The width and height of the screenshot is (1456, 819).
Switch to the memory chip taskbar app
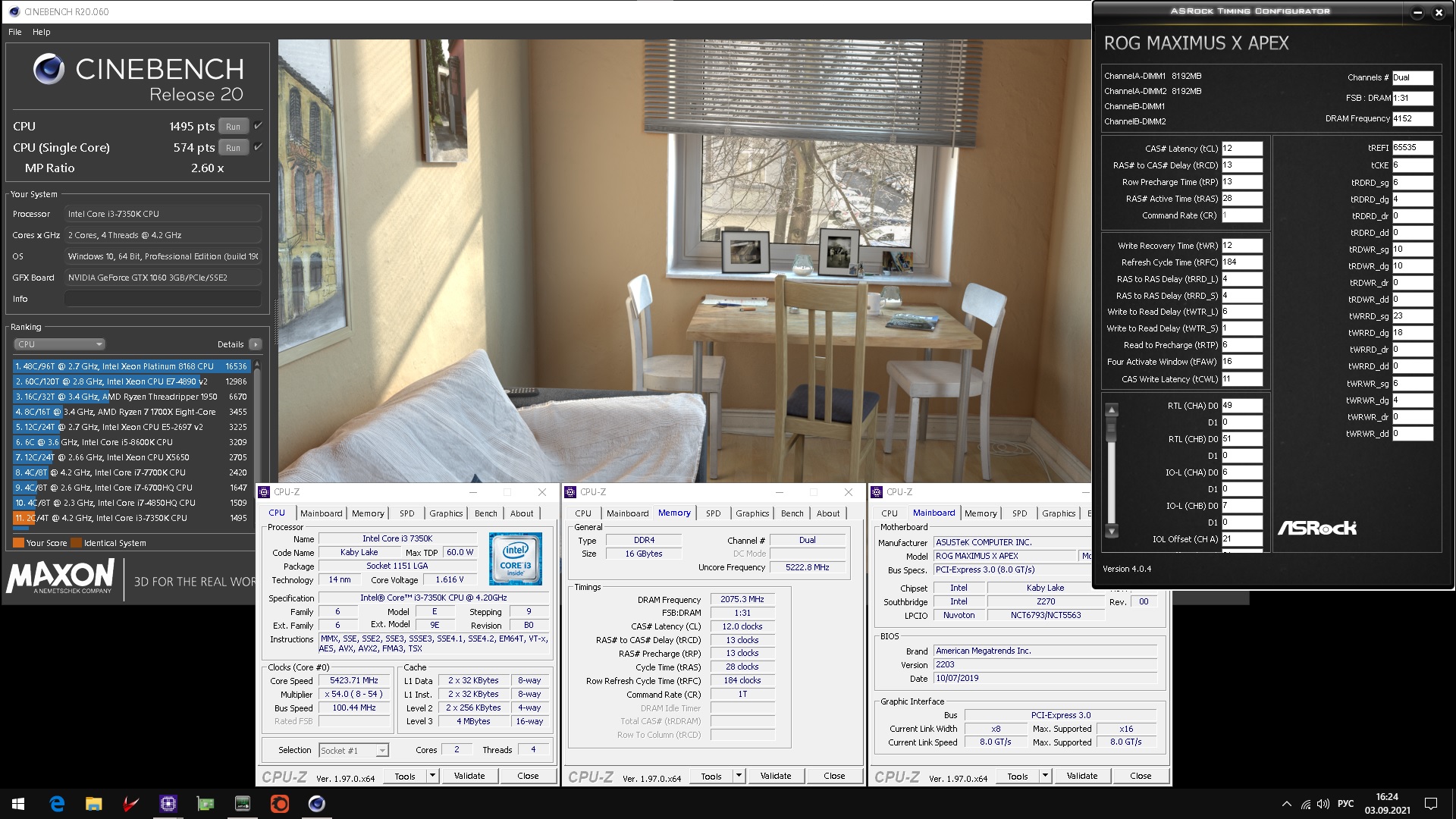242,804
